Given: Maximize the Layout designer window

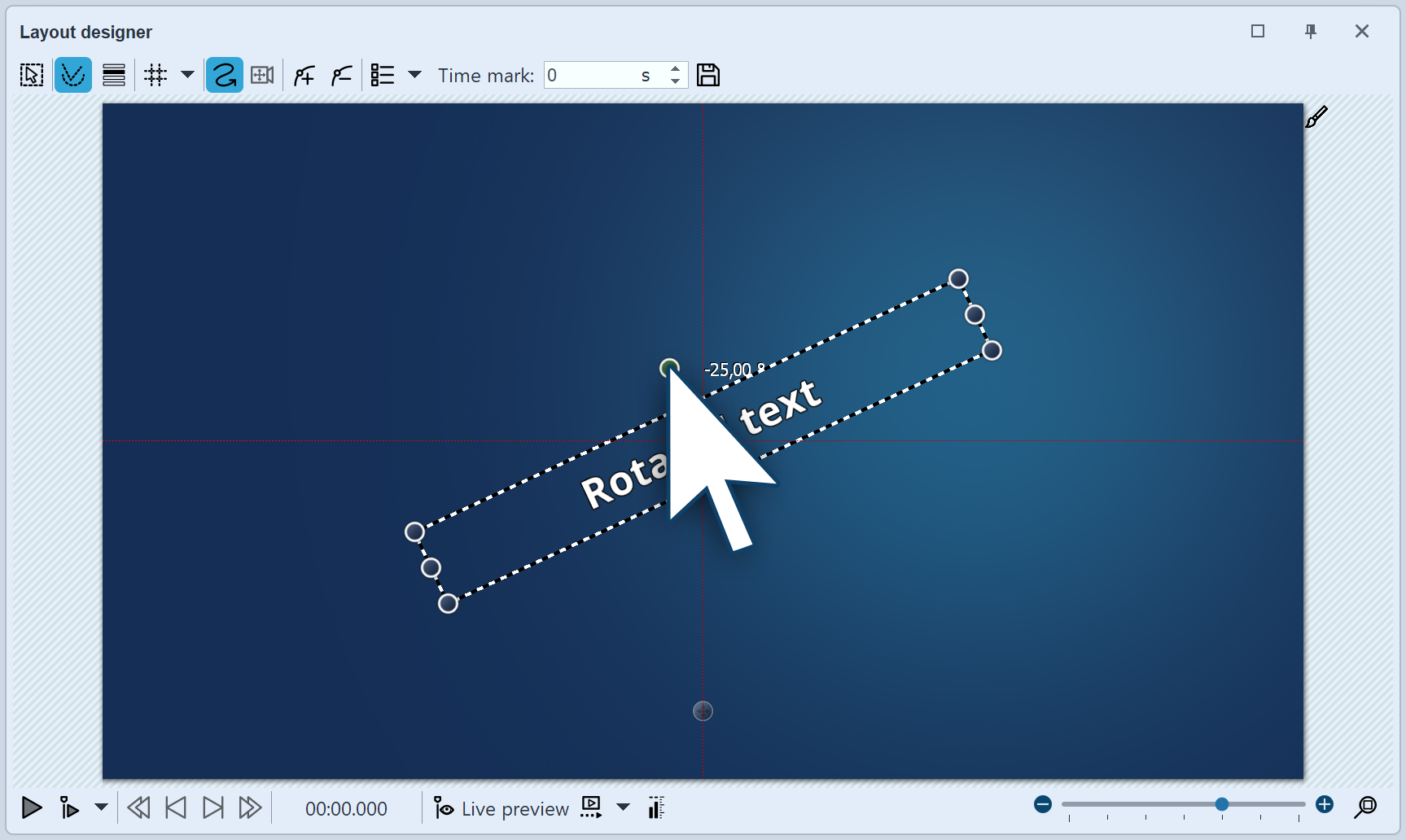Looking at the screenshot, I should point(1258,32).
